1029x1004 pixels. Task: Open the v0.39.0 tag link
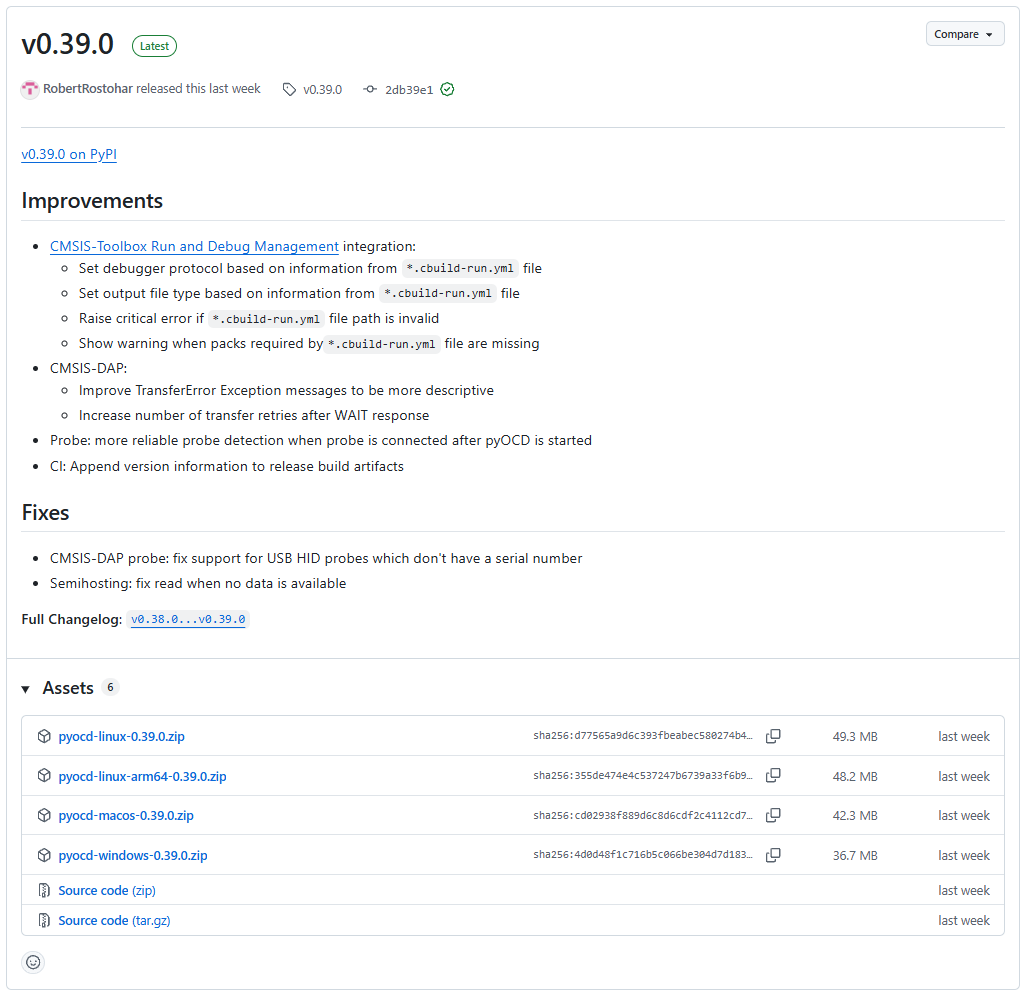[322, 90]
